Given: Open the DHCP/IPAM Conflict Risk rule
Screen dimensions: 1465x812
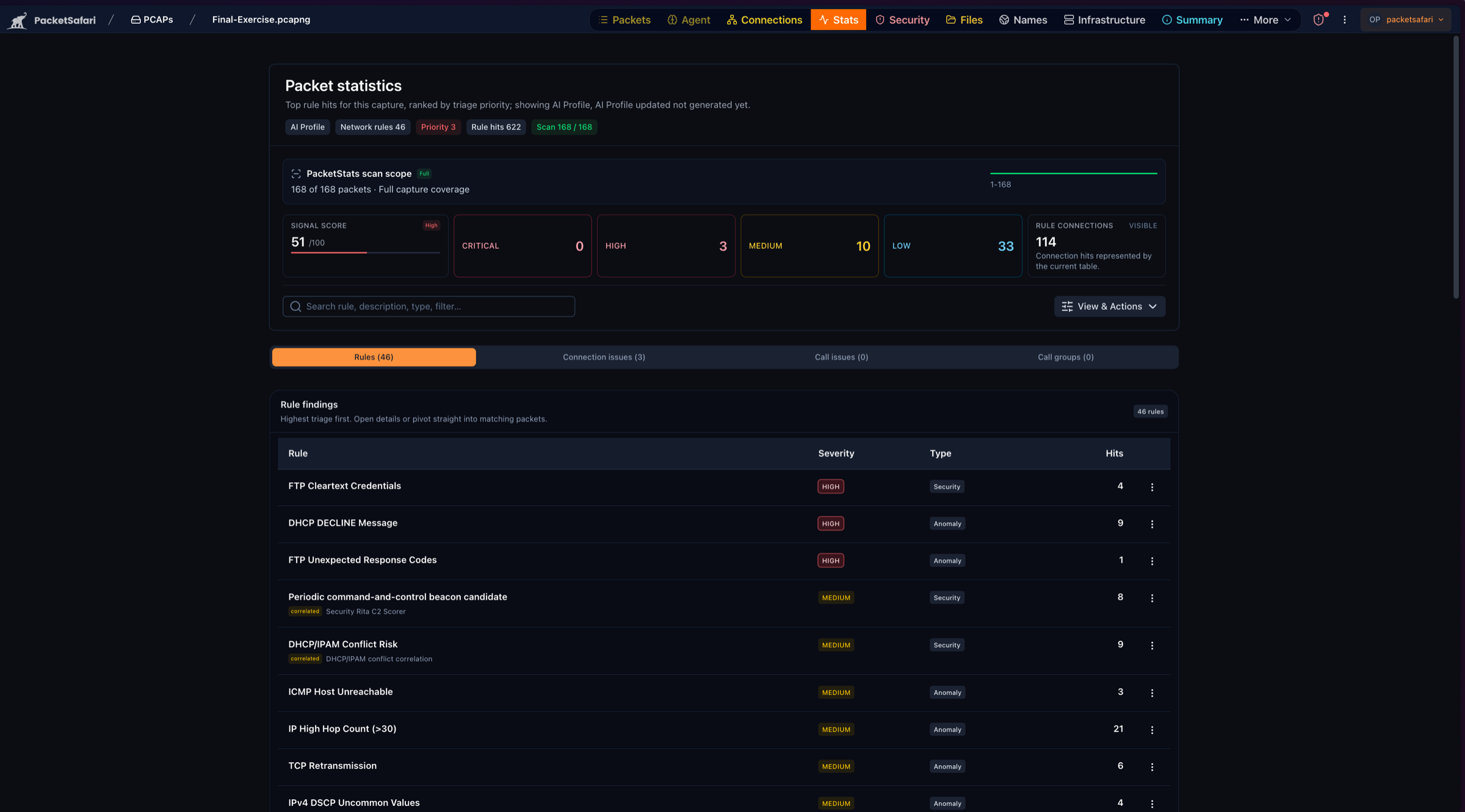Looking at the screenshot, I should tap(342, 644).
